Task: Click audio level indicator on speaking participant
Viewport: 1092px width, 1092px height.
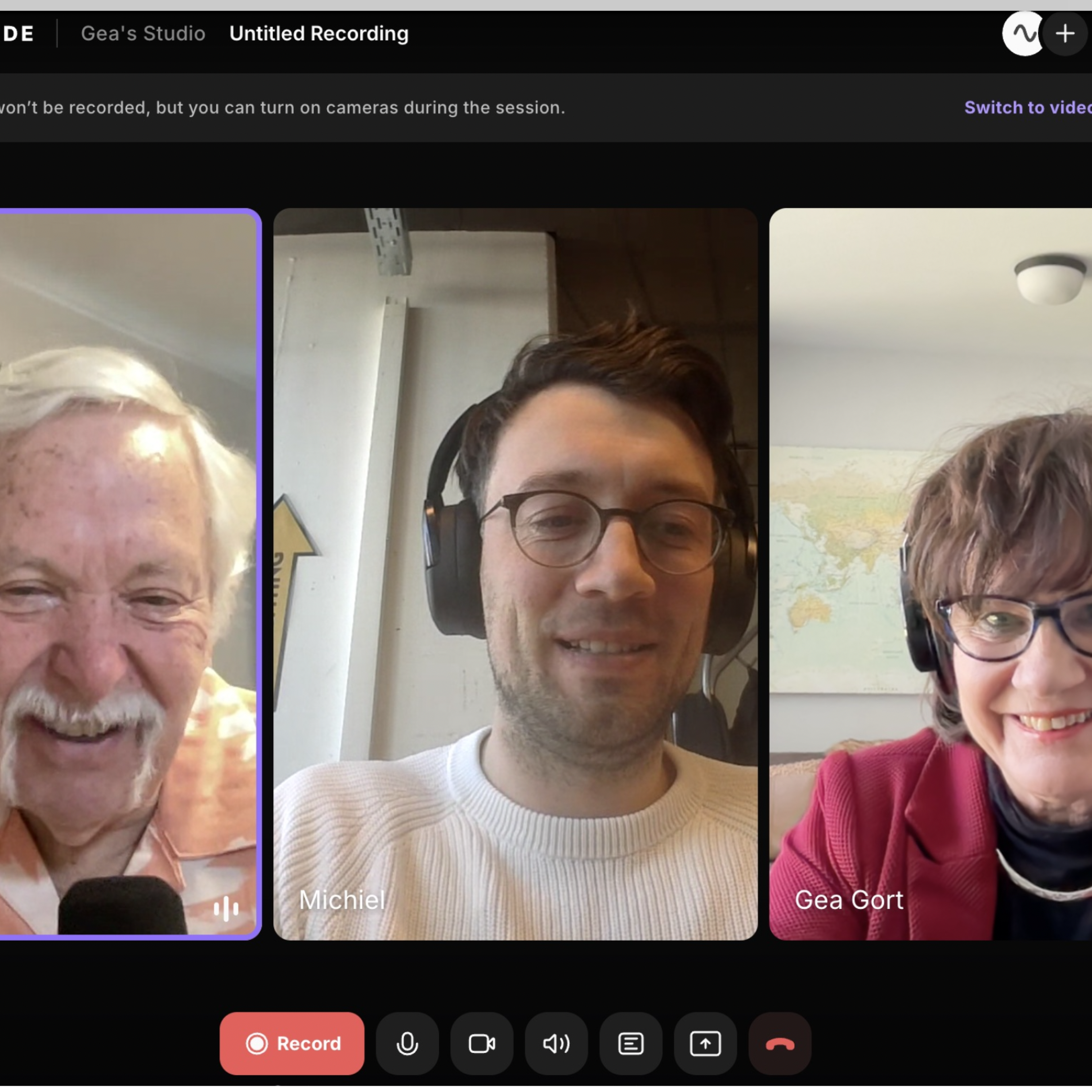Action: (226, 908)
